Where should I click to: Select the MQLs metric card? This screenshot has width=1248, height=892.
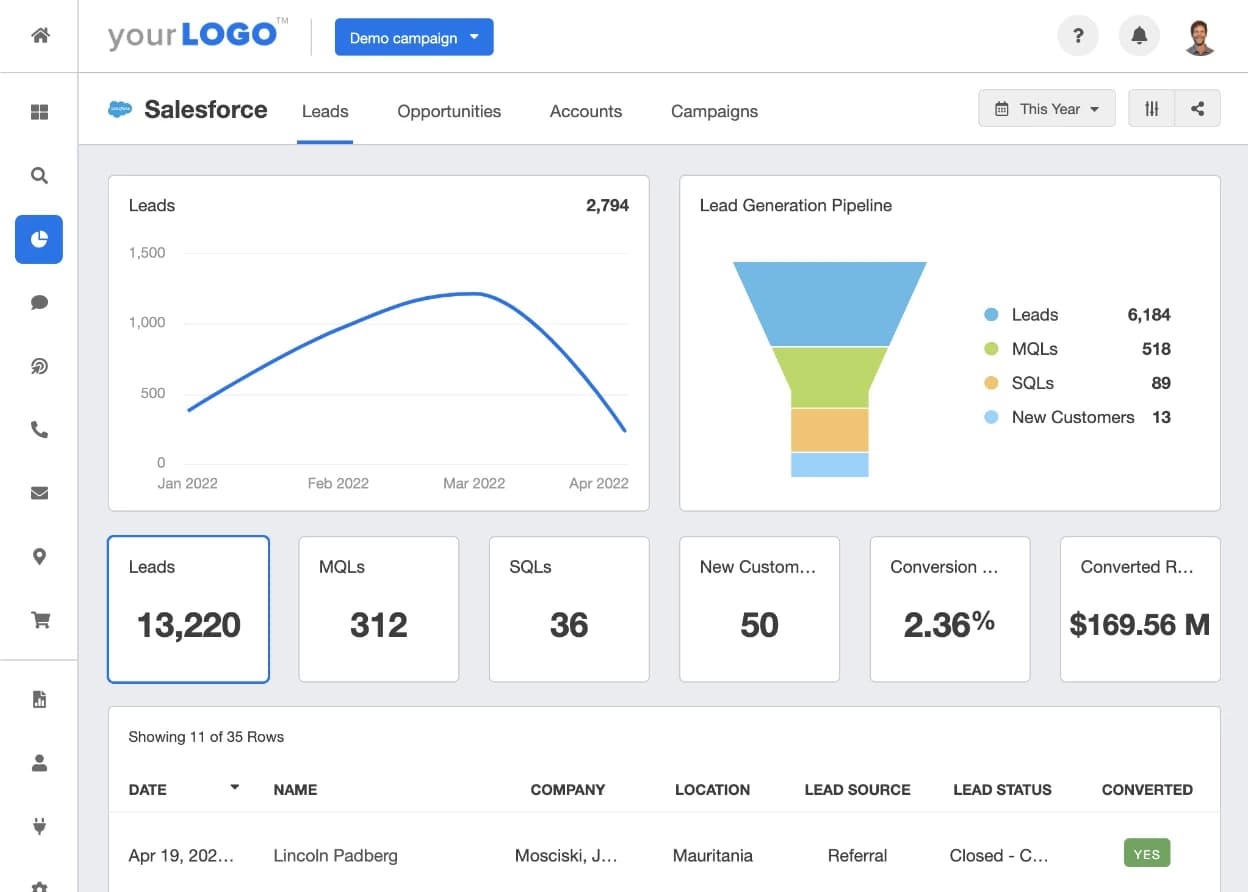pyautogui.click(x=379, y=609)
